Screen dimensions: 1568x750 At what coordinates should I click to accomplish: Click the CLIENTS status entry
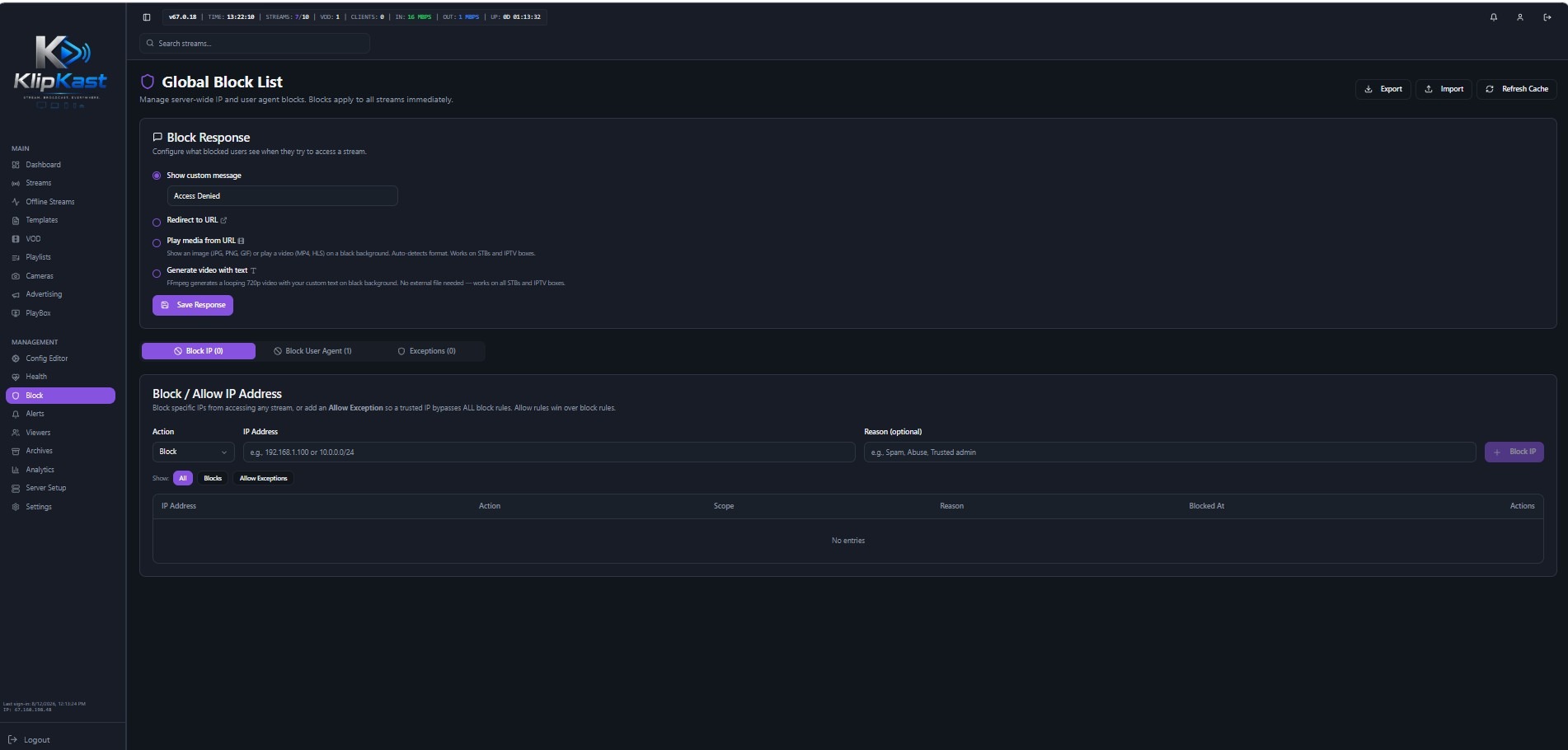(x=367, y=17)
